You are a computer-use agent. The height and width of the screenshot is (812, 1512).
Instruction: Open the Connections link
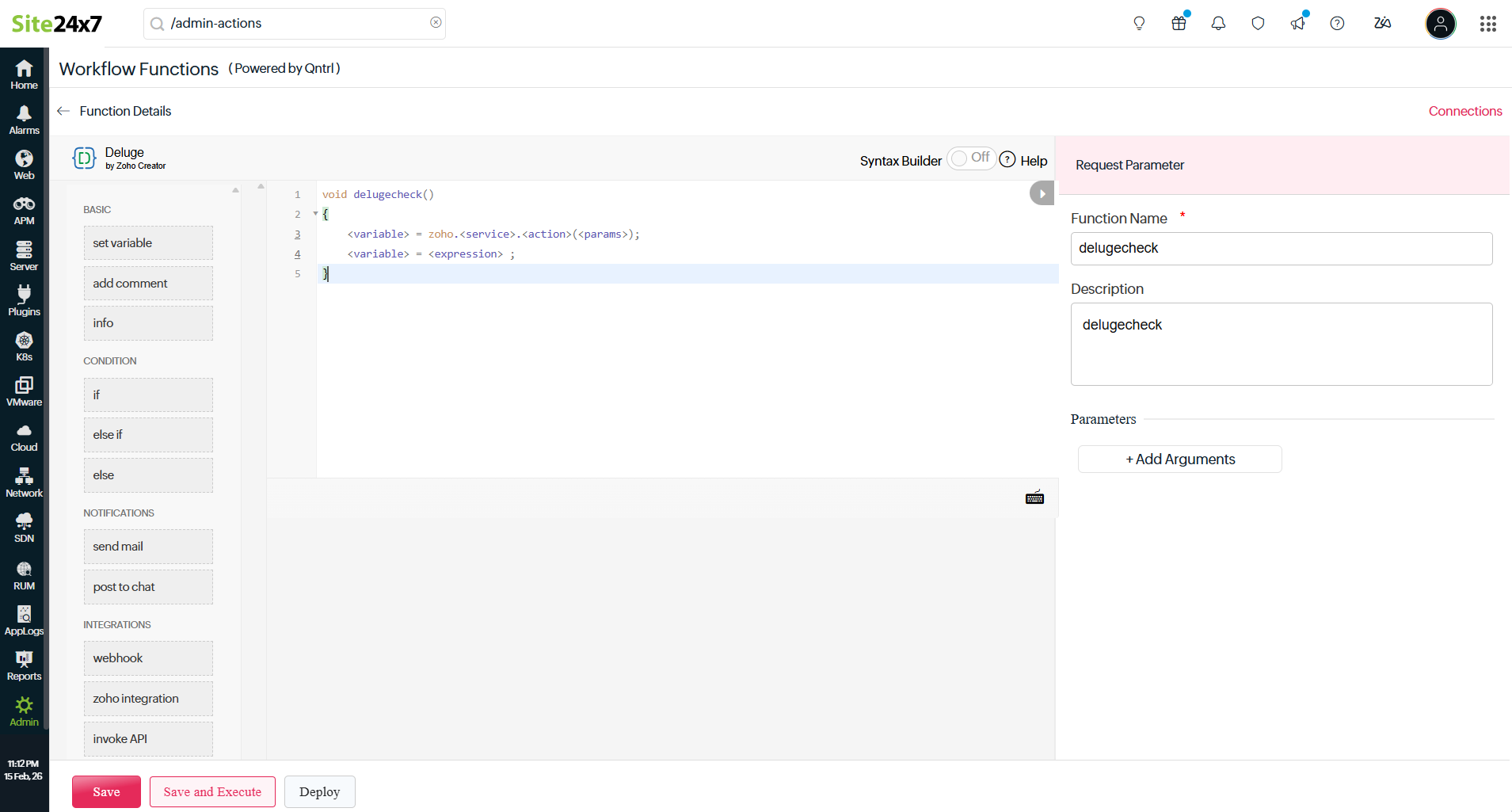click(1464, 111)
